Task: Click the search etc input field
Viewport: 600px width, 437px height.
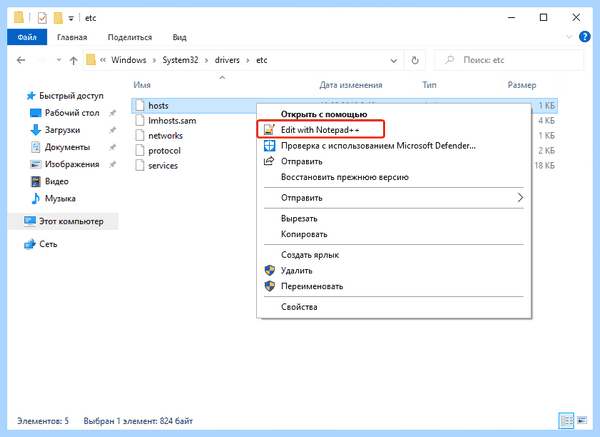Action: click(x=509, y=60)
